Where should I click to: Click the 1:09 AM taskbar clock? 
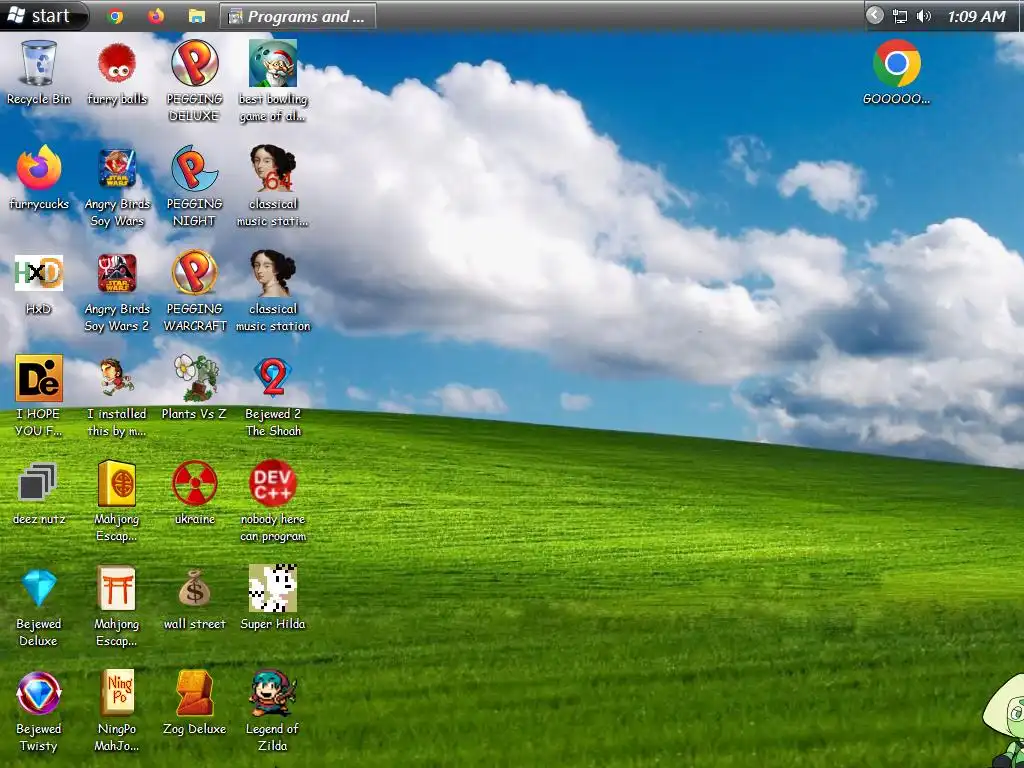(976, 16)
